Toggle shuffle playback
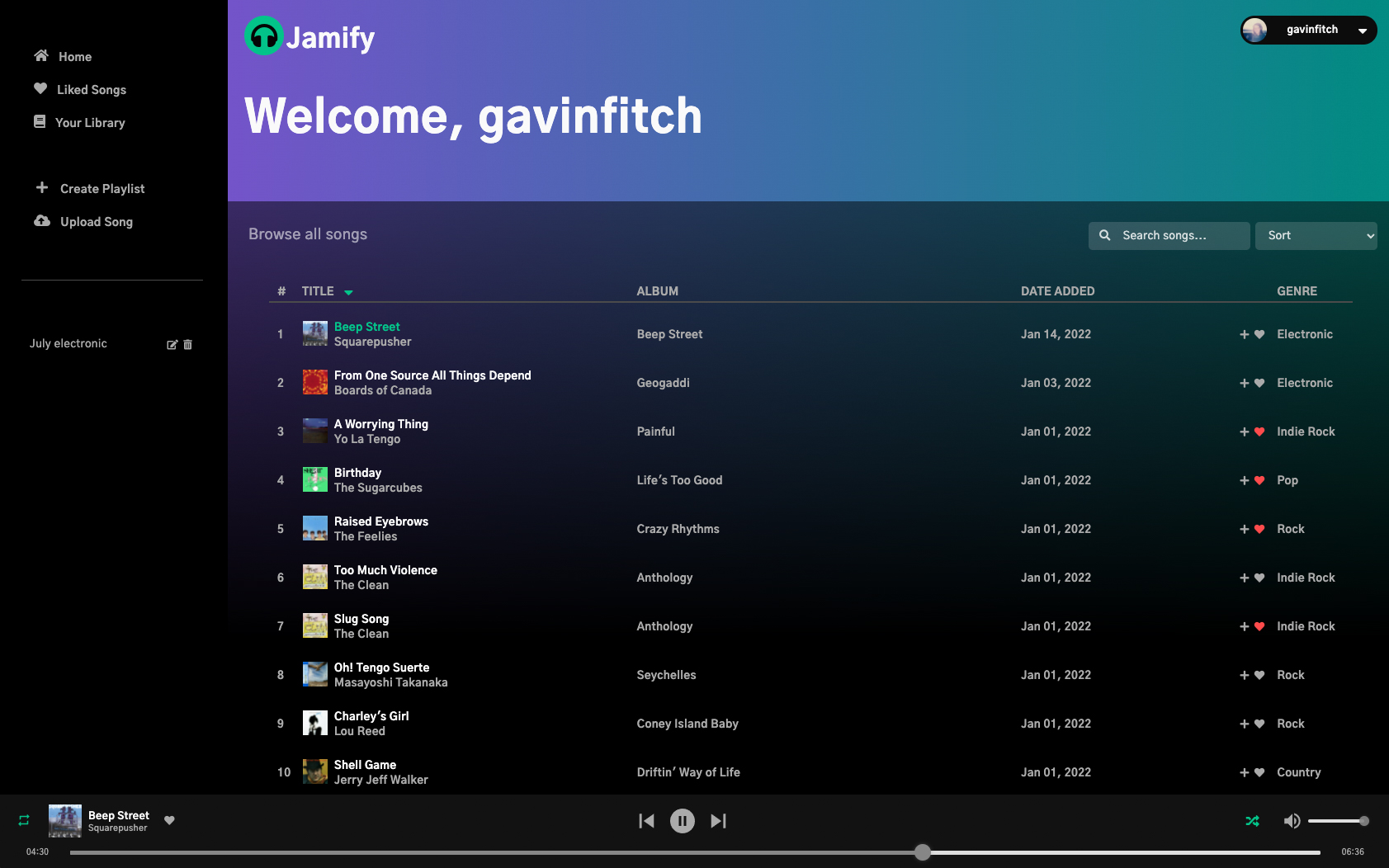 [1252, 821]
